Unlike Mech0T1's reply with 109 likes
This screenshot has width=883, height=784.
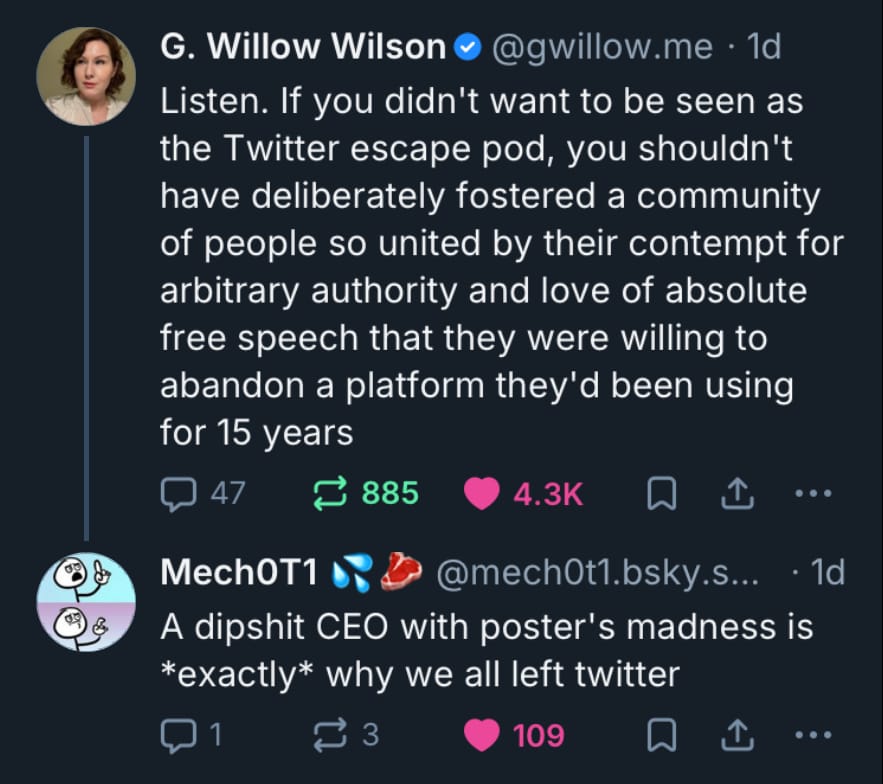coord(482,735)
